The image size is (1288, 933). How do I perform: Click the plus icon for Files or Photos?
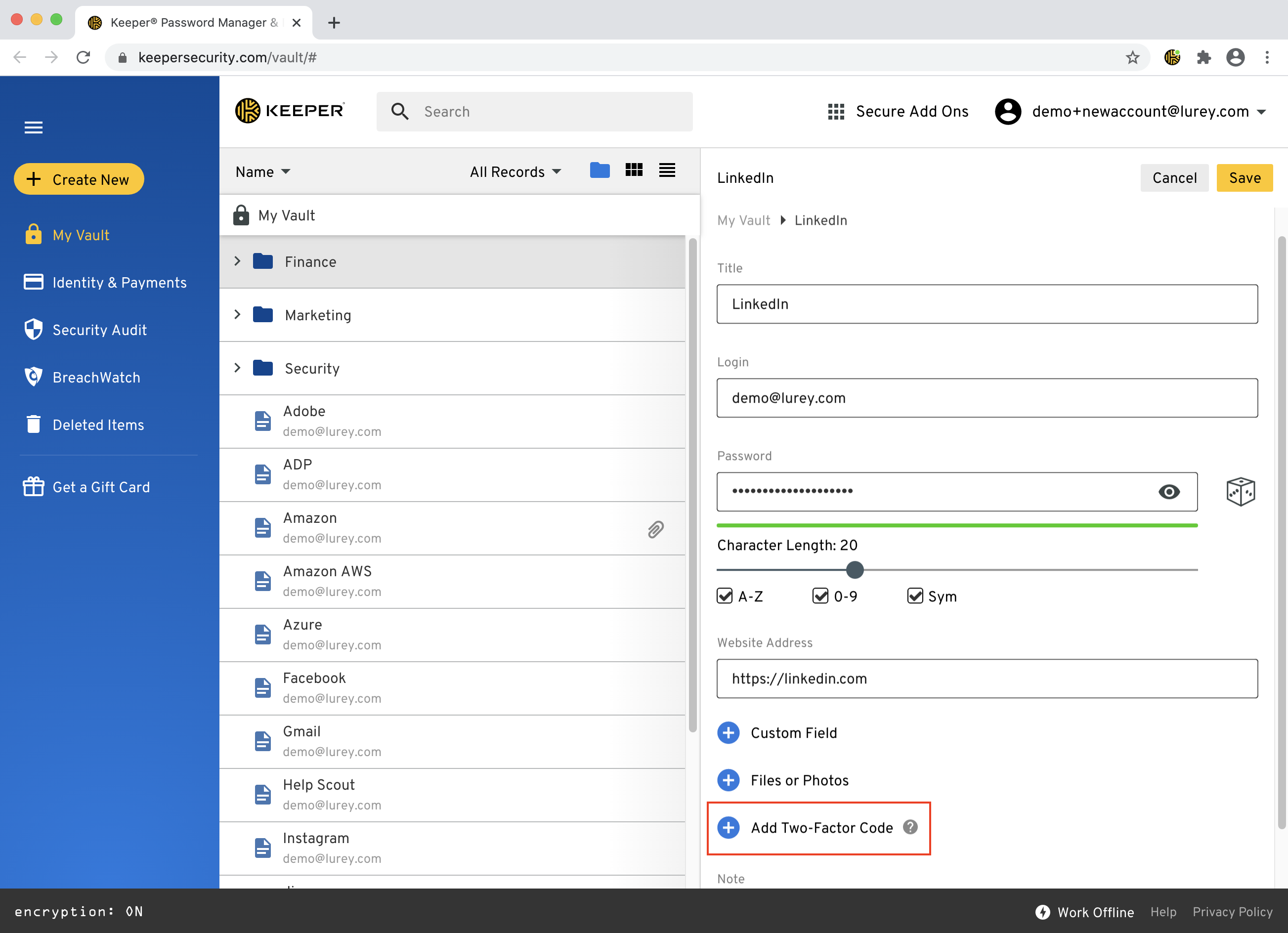[729, 780]
